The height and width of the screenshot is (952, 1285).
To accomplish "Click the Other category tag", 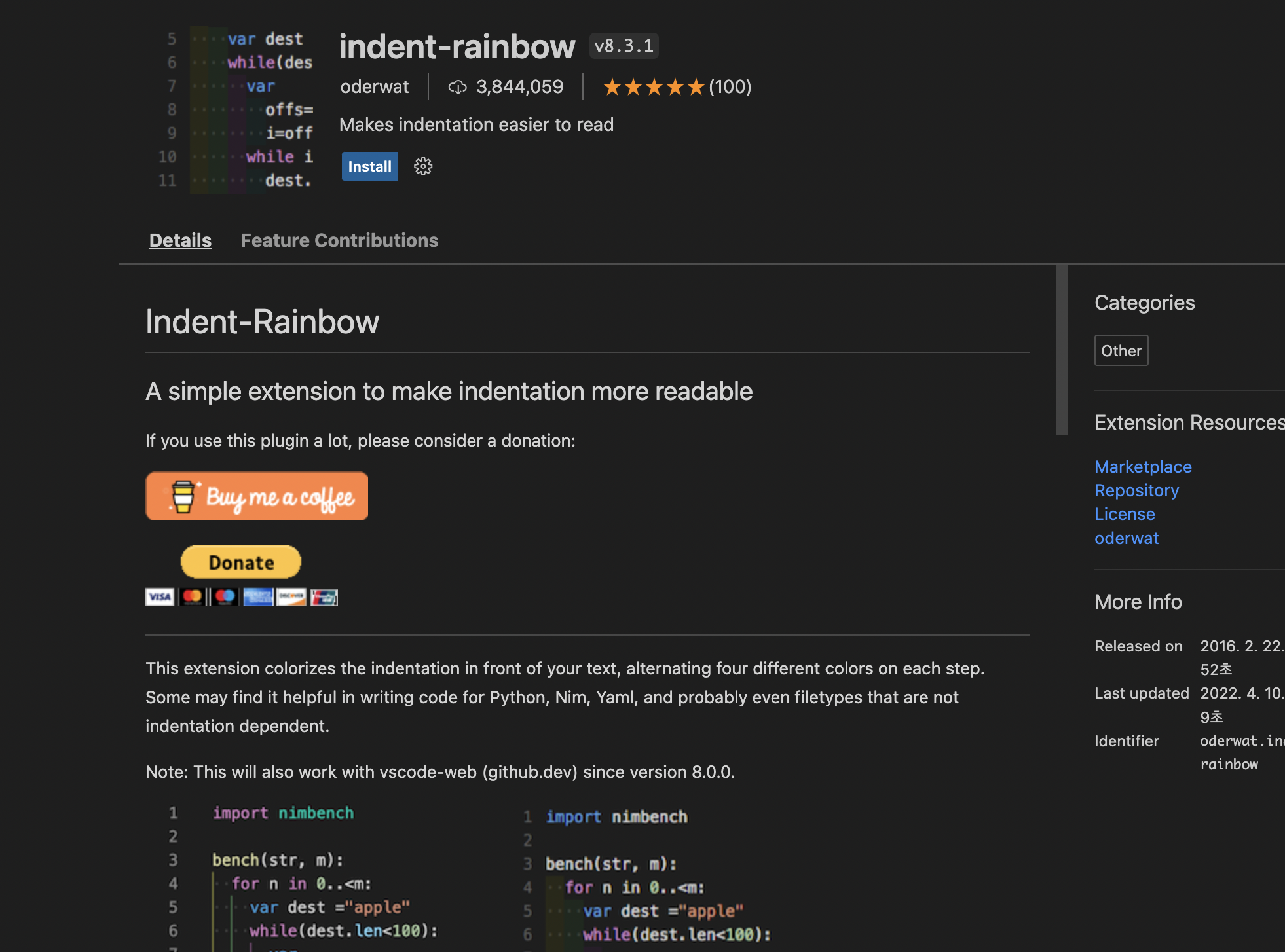I will 1121,350.
